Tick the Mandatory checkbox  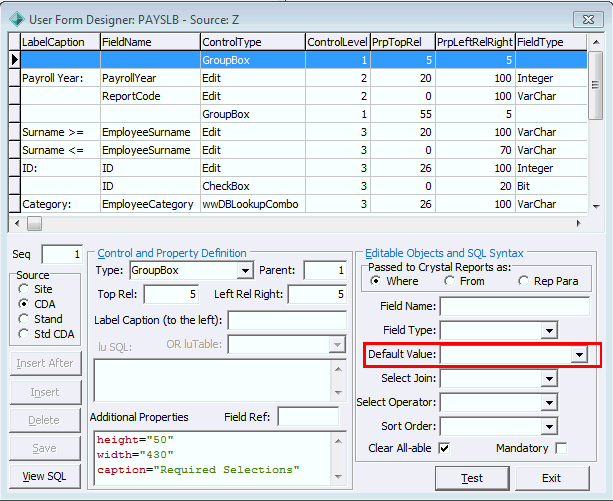tap(561, 448)
